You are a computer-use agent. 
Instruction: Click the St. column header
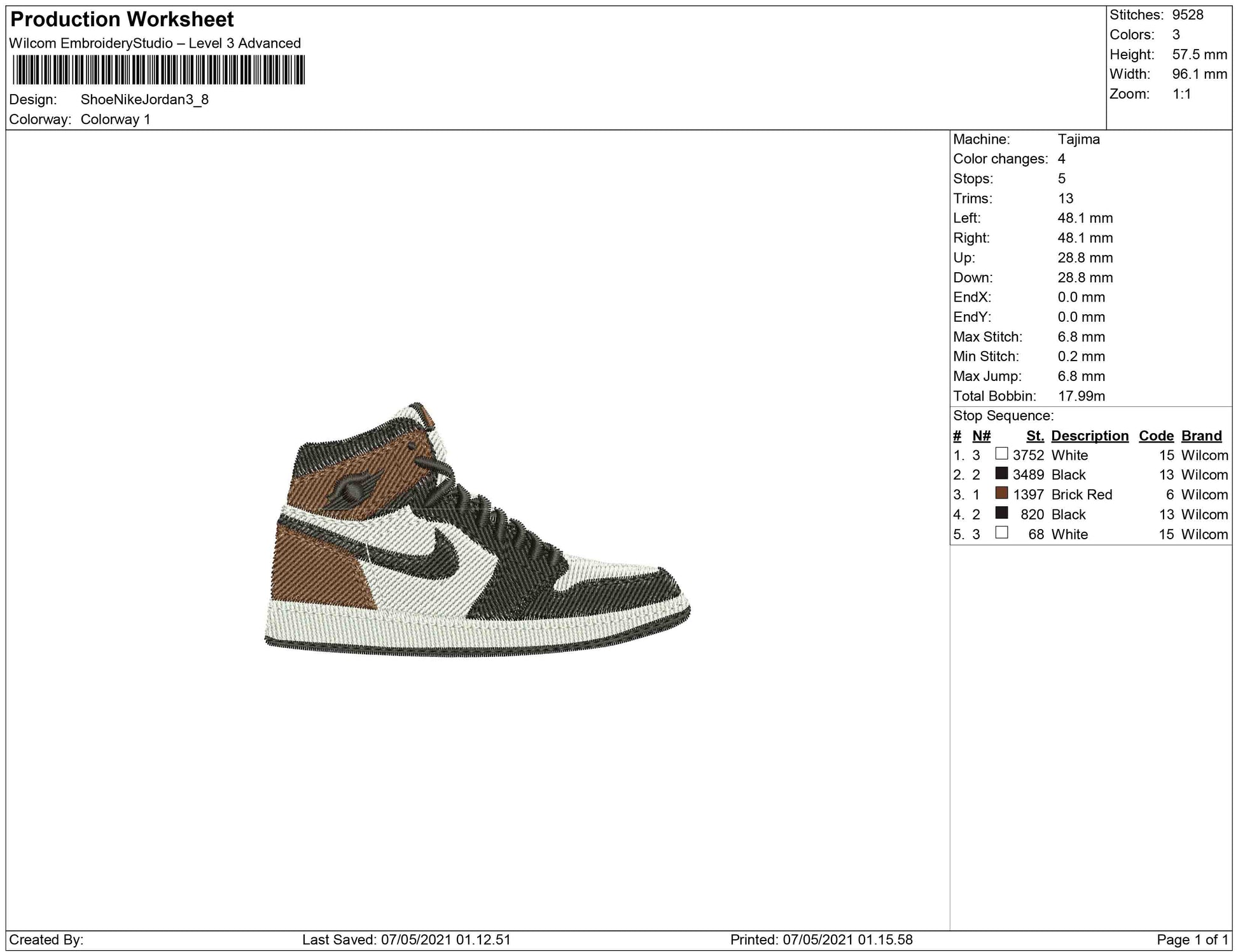coord(1034,436)
